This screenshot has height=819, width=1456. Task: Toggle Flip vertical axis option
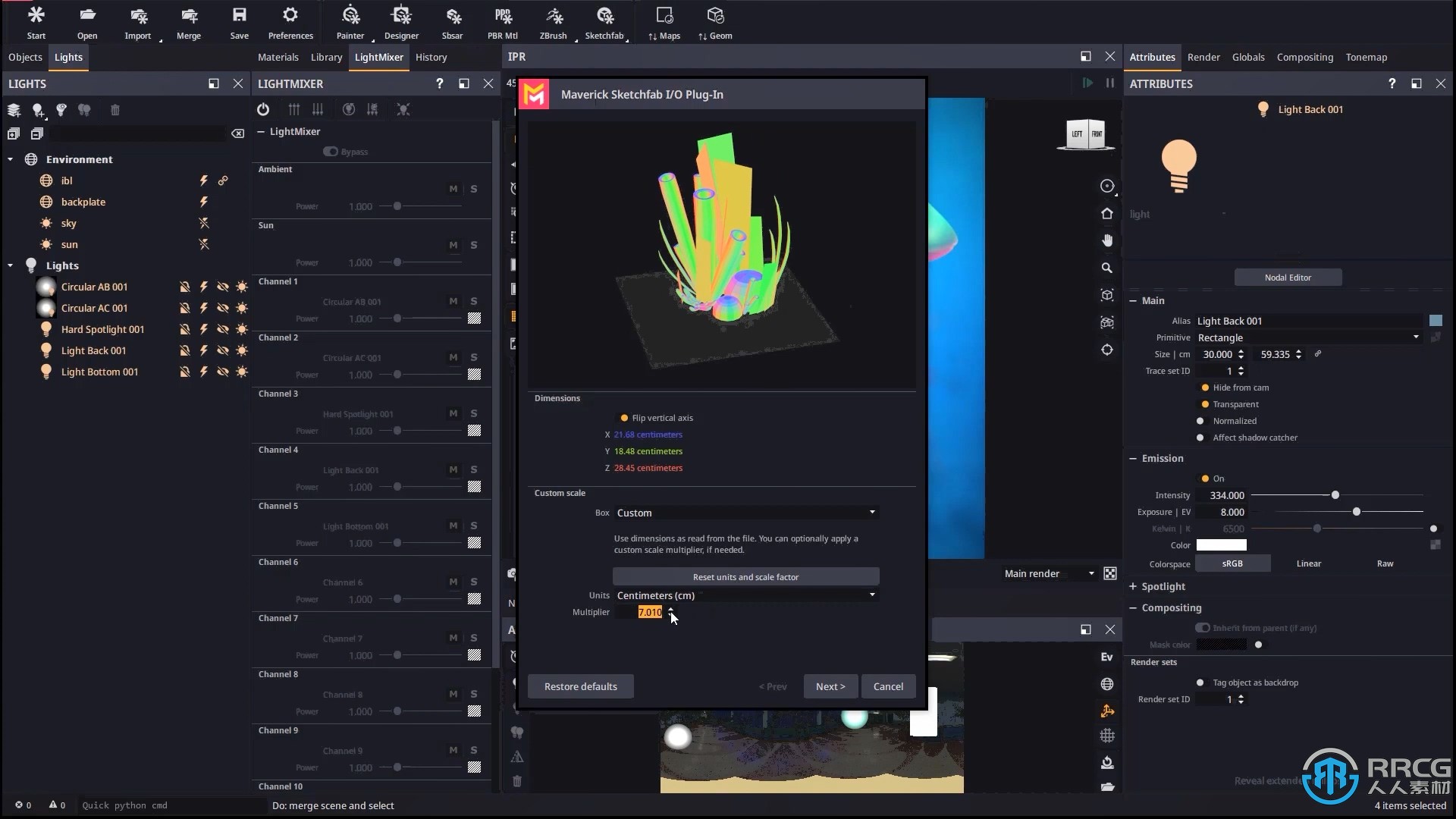[x=624, y=418]
